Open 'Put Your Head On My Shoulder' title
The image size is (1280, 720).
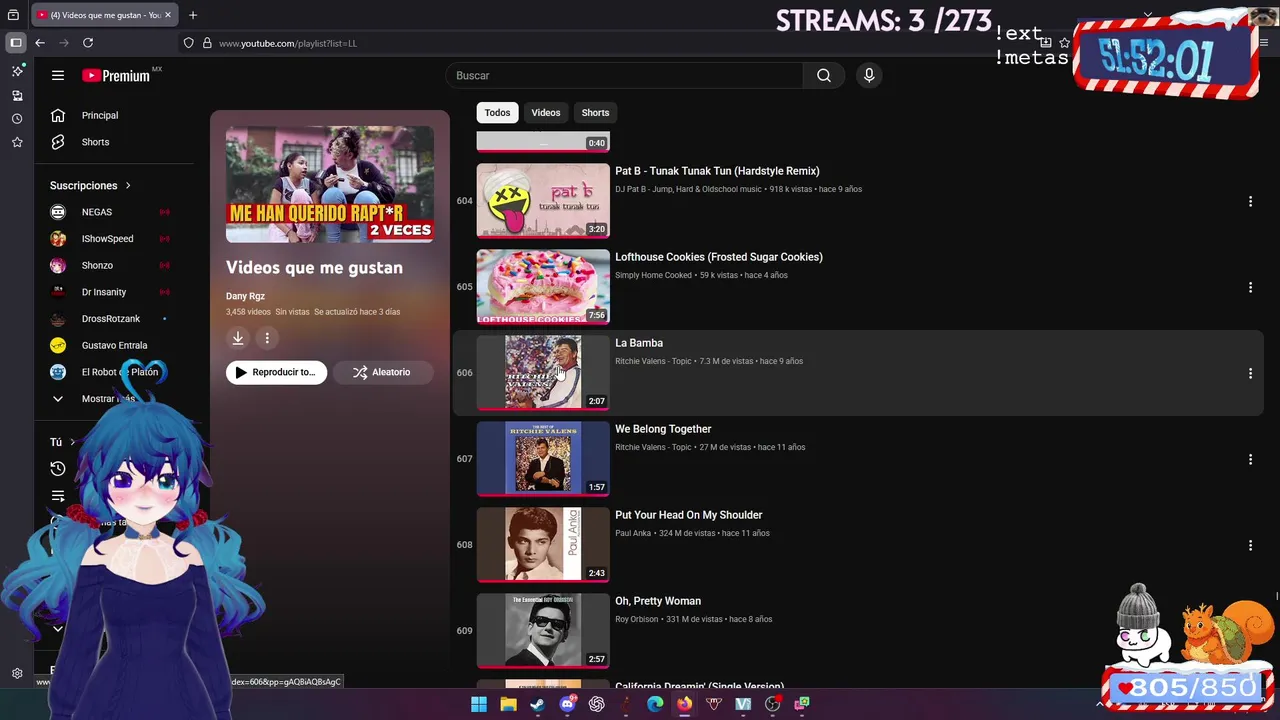tap(689, 515)
